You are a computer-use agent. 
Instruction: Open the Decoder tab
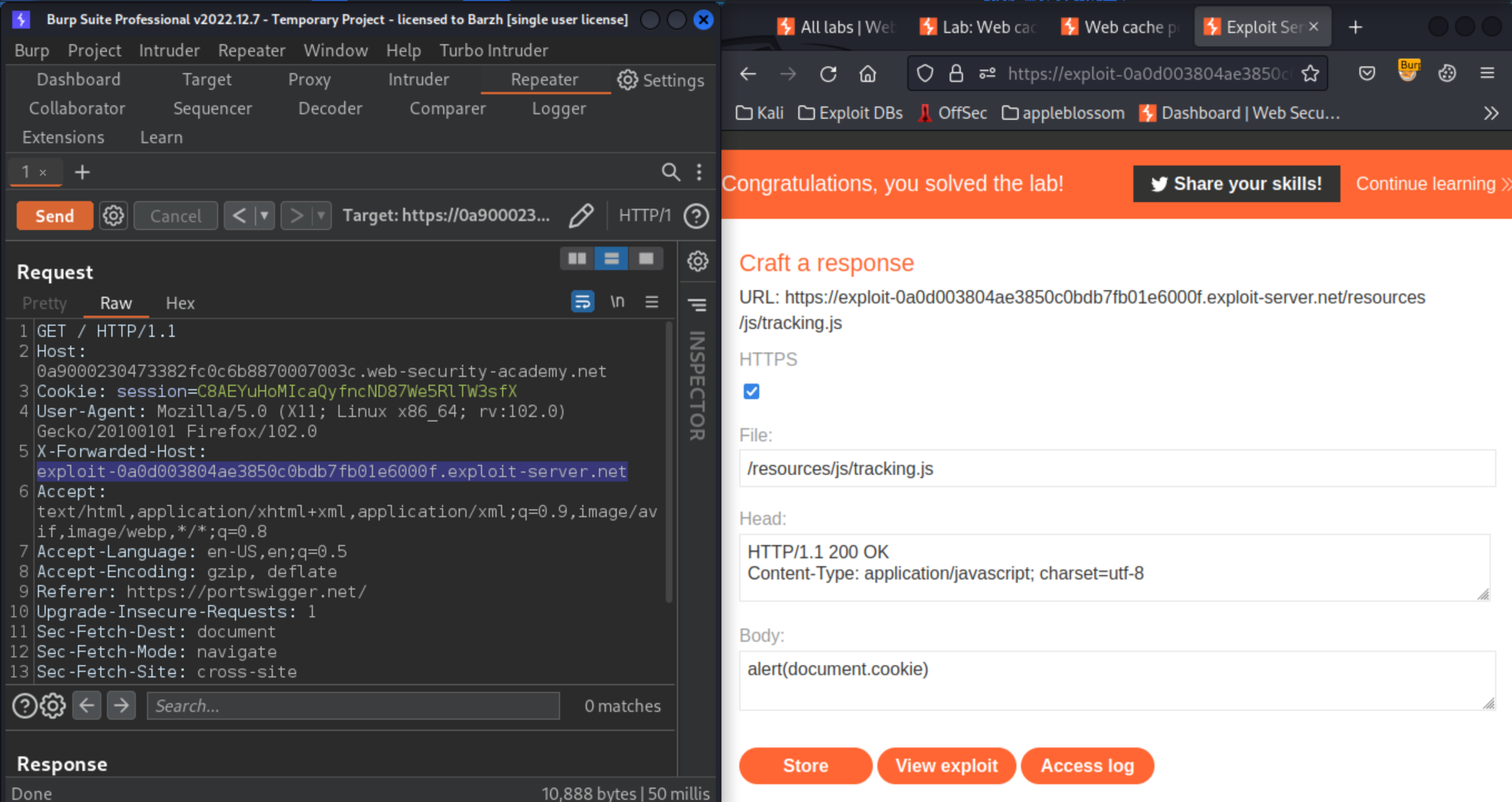click(x=330, y=108)
